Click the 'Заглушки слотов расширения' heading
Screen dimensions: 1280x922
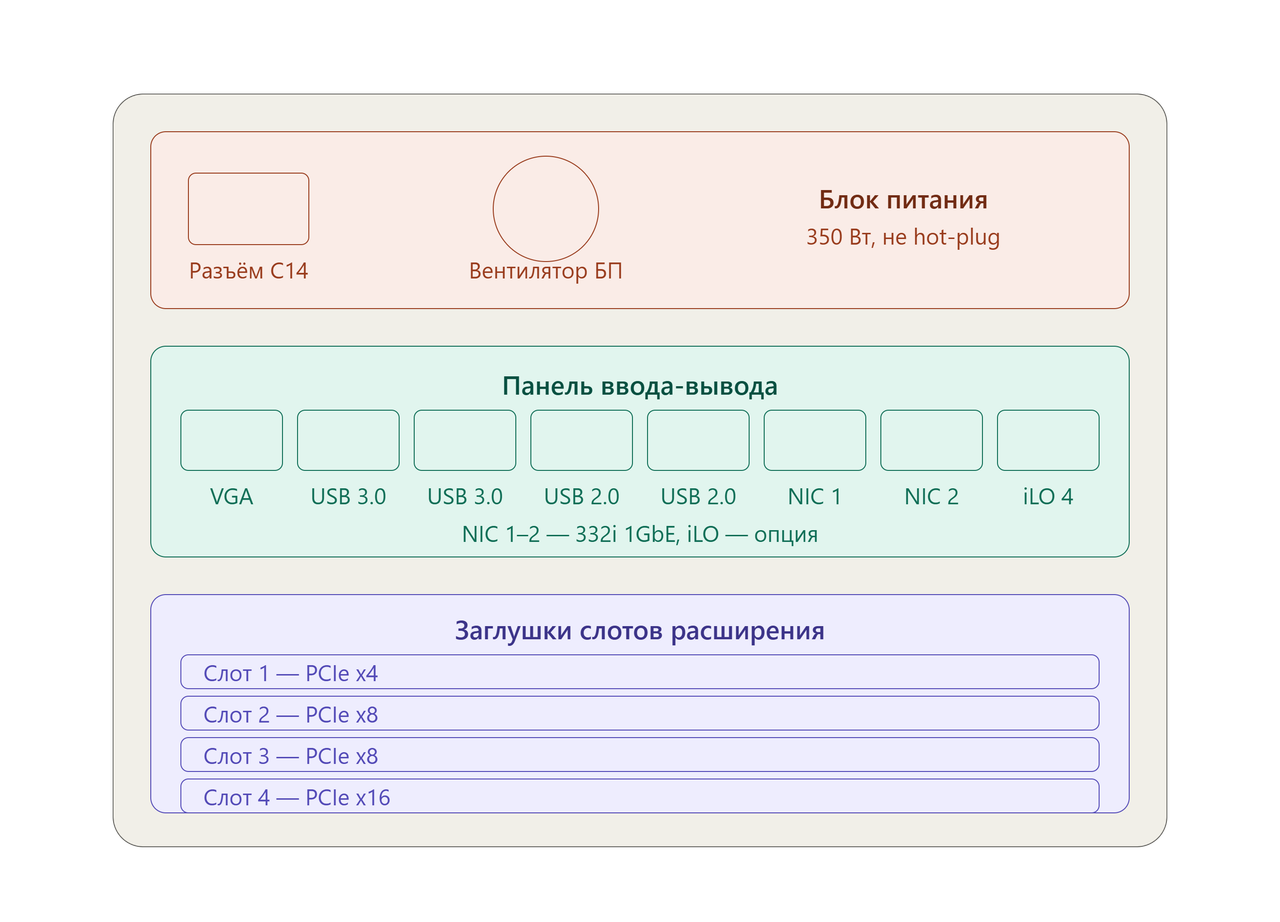640,631
